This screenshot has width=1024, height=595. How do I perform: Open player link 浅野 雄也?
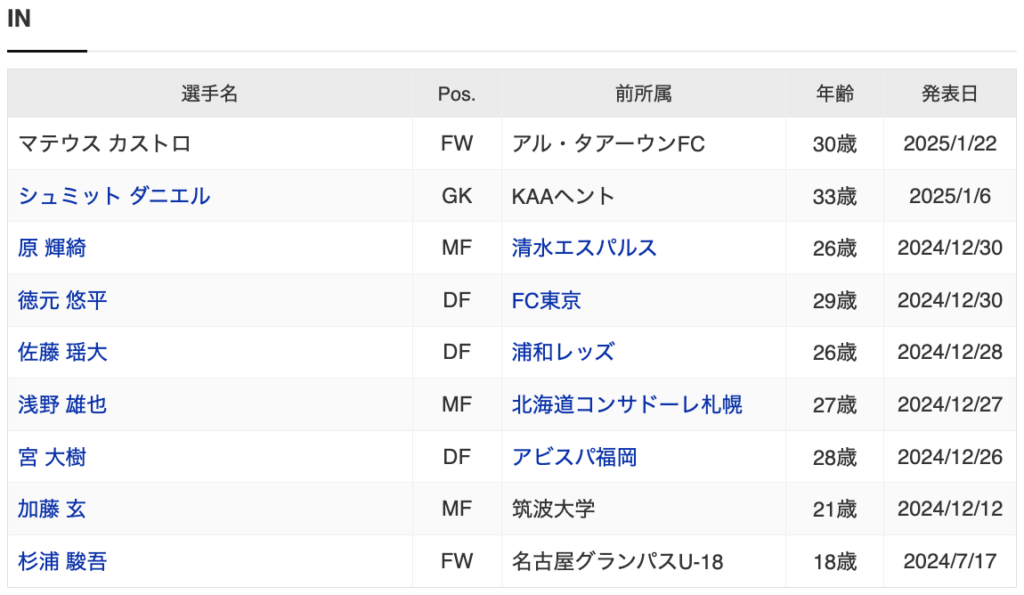(62, 405)
